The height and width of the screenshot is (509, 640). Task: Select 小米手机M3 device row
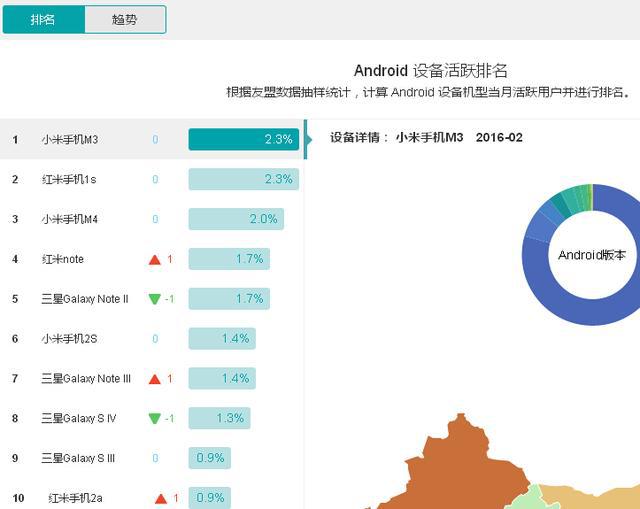coord(152,139)
